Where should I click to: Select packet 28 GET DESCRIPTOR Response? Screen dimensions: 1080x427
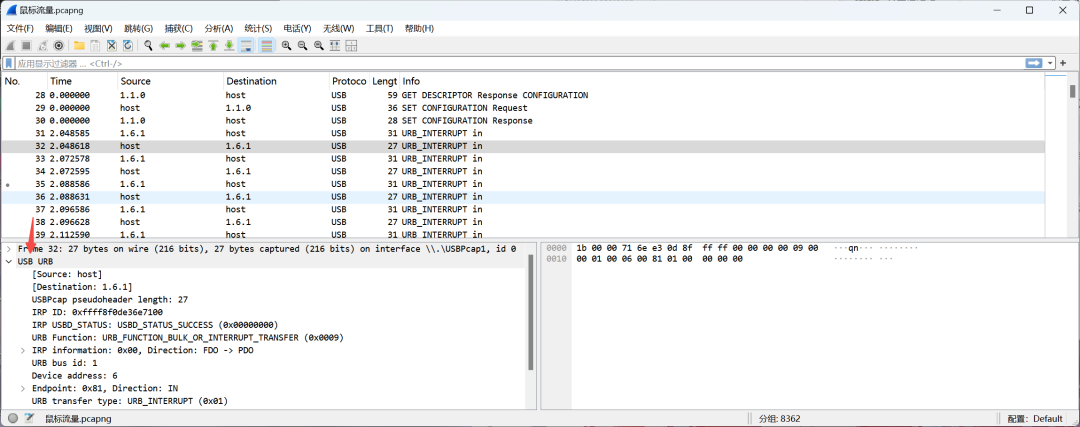523,95
